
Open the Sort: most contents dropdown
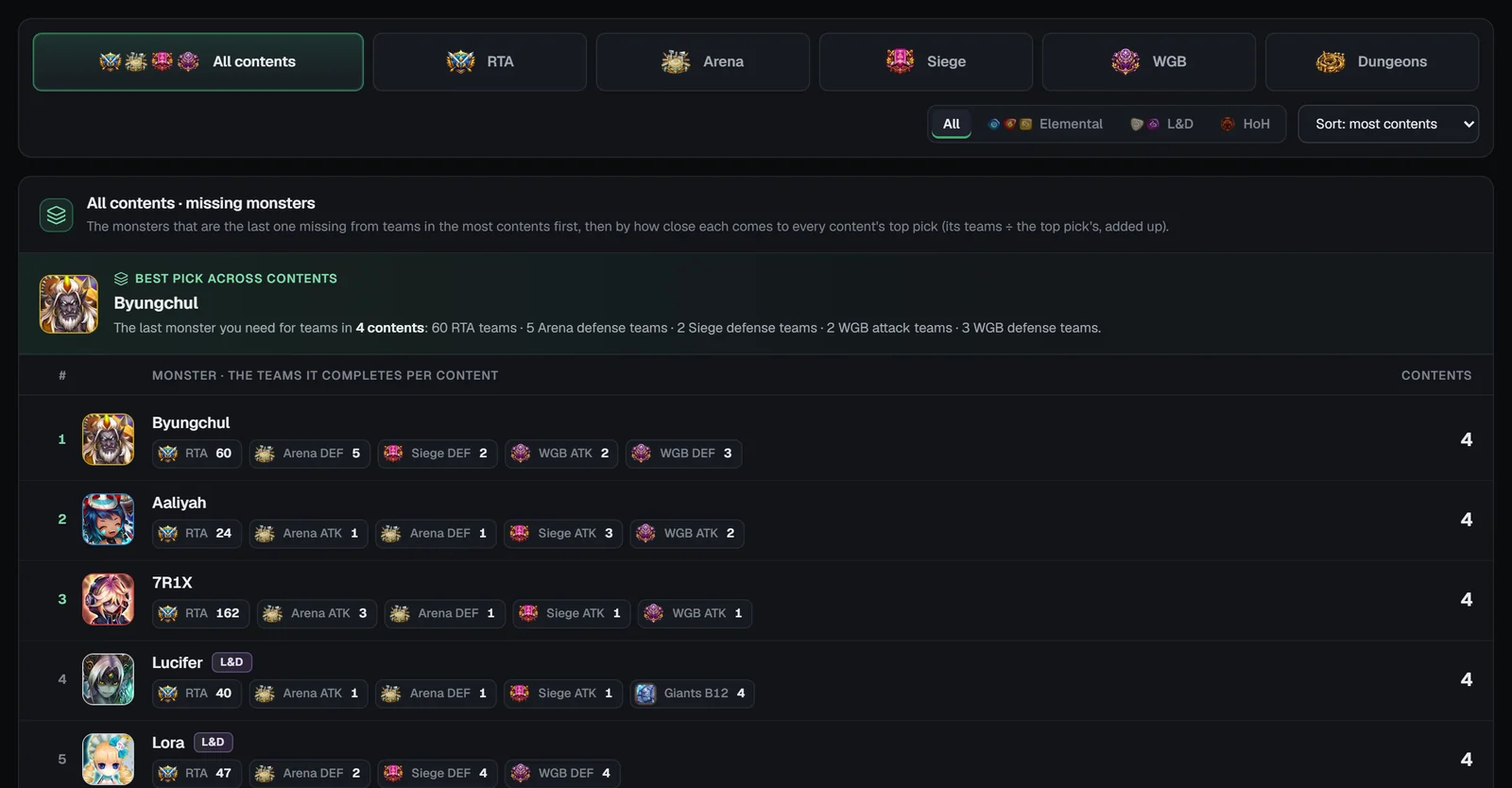point(1388,124)
